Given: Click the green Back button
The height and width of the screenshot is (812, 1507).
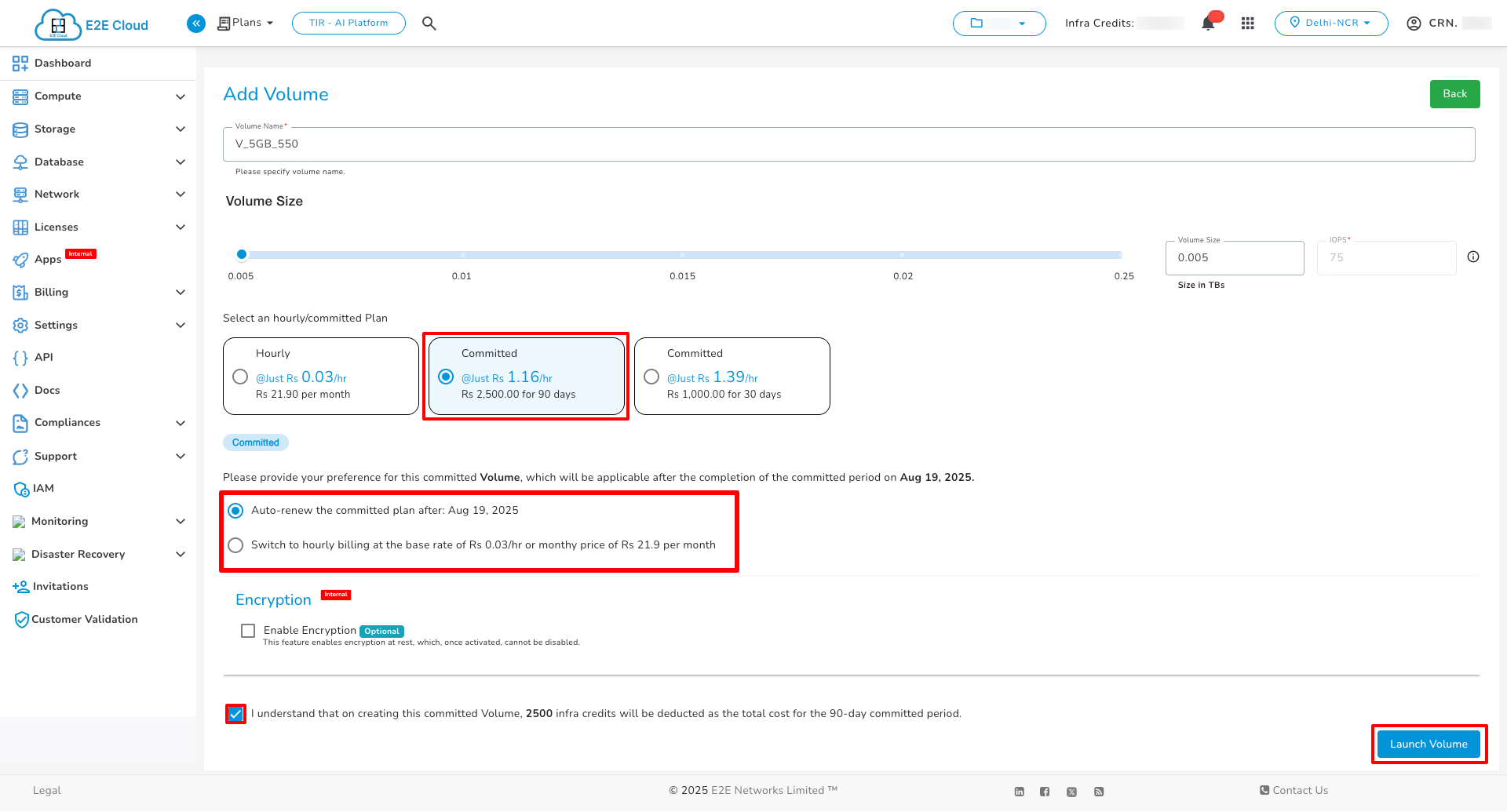Looking at the screenshot, I should point(1454,94).
